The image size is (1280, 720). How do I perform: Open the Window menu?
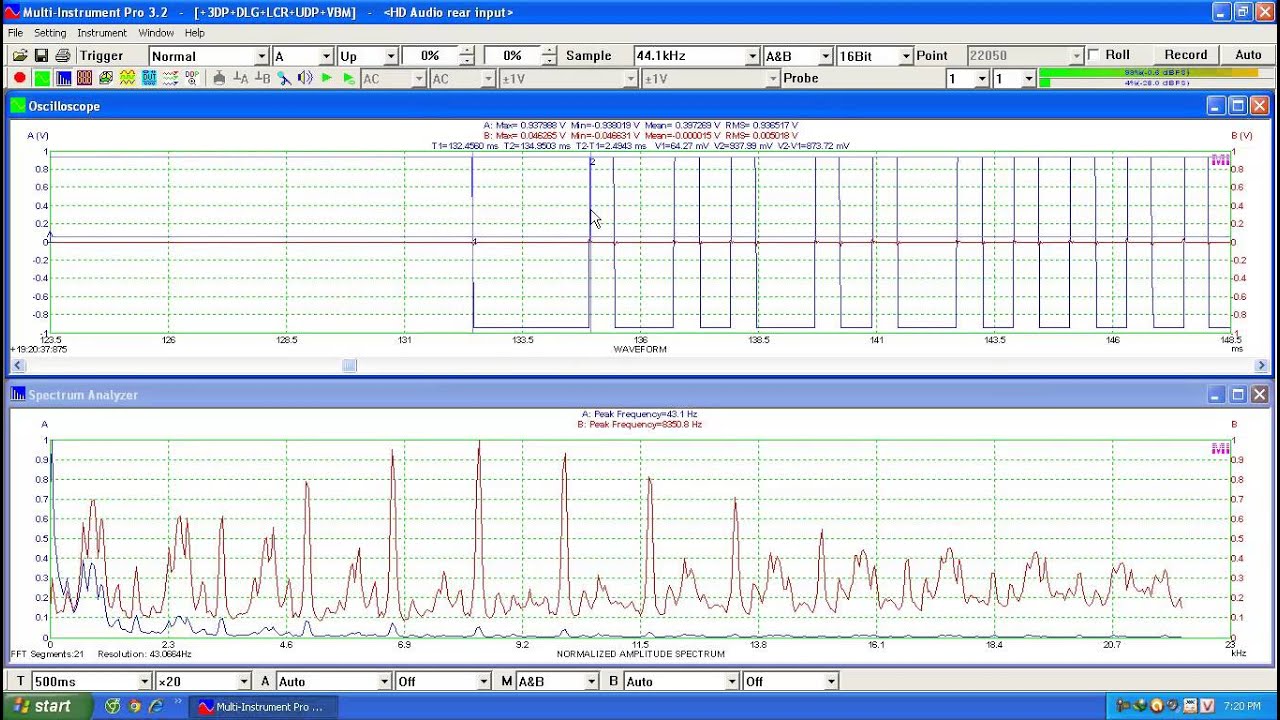click(x=156, y=33)
